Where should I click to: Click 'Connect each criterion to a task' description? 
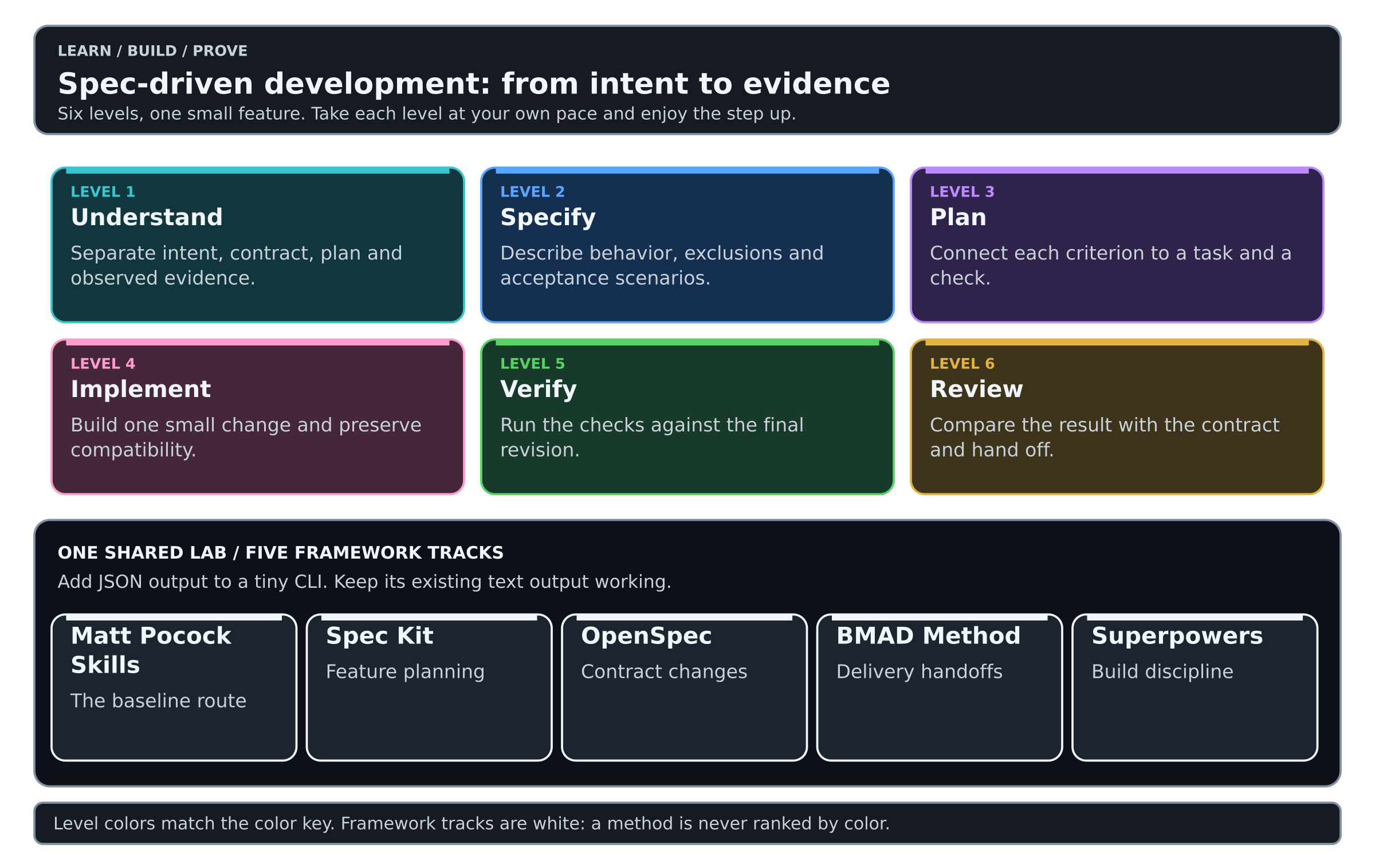tap(1111, 265)
